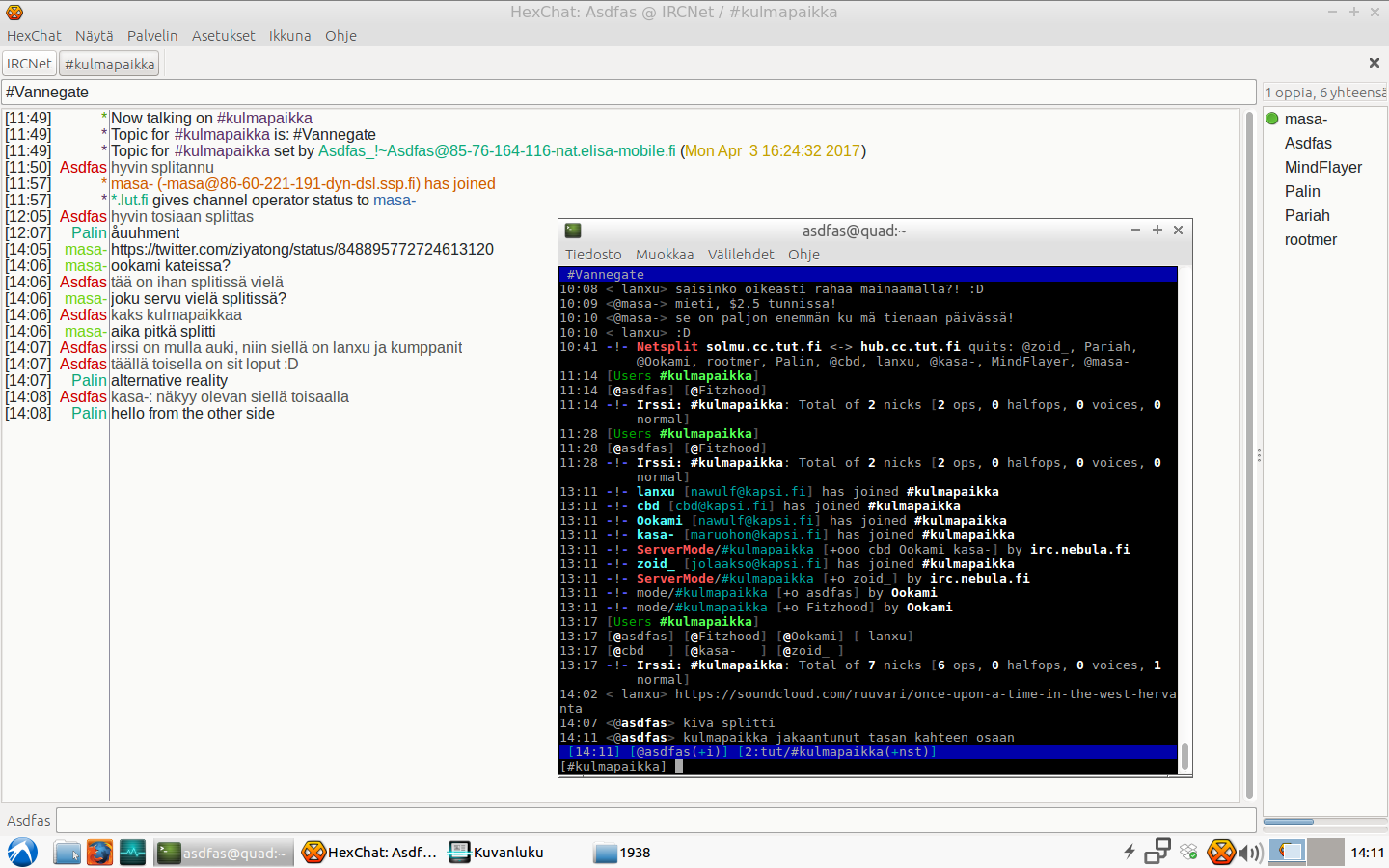The image size is (1389, 868).
Task: Open the Näytä menu in HexChat
Action: coord(94,36)
